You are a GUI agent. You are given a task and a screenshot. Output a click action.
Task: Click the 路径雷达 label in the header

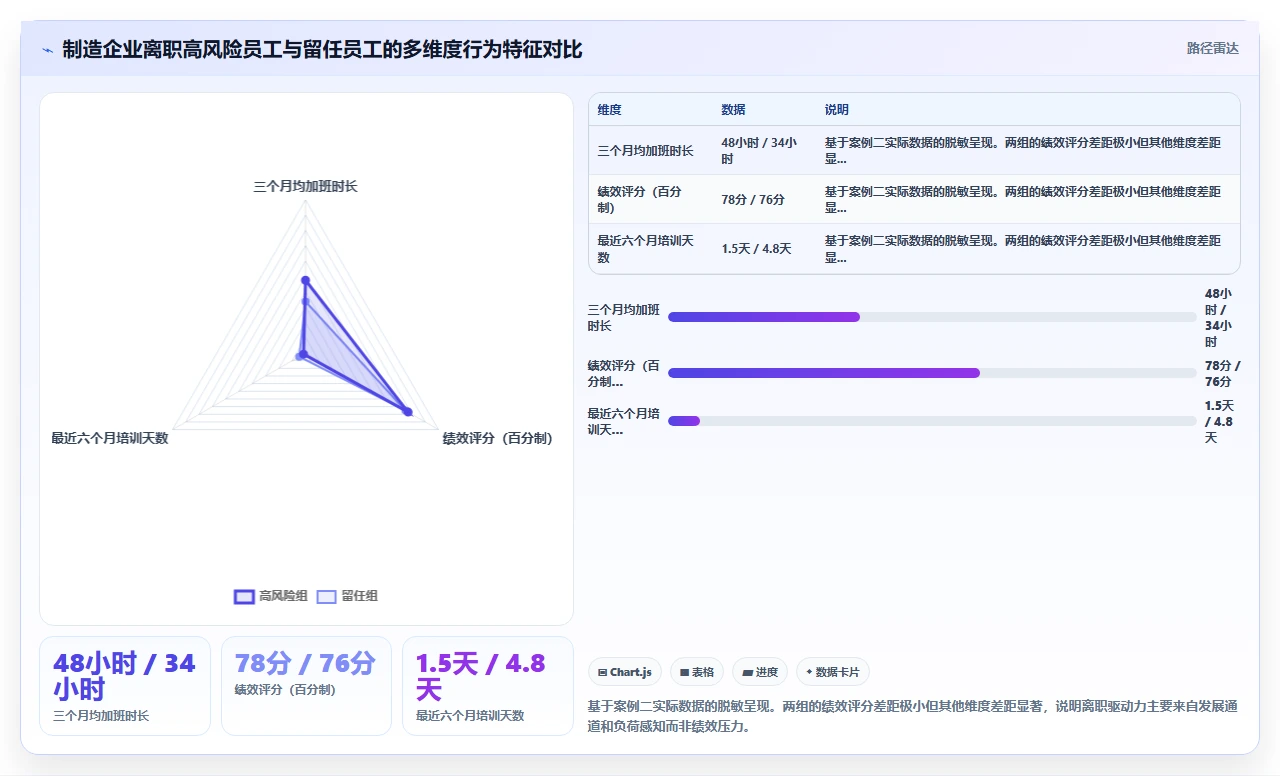point(1213,48)
